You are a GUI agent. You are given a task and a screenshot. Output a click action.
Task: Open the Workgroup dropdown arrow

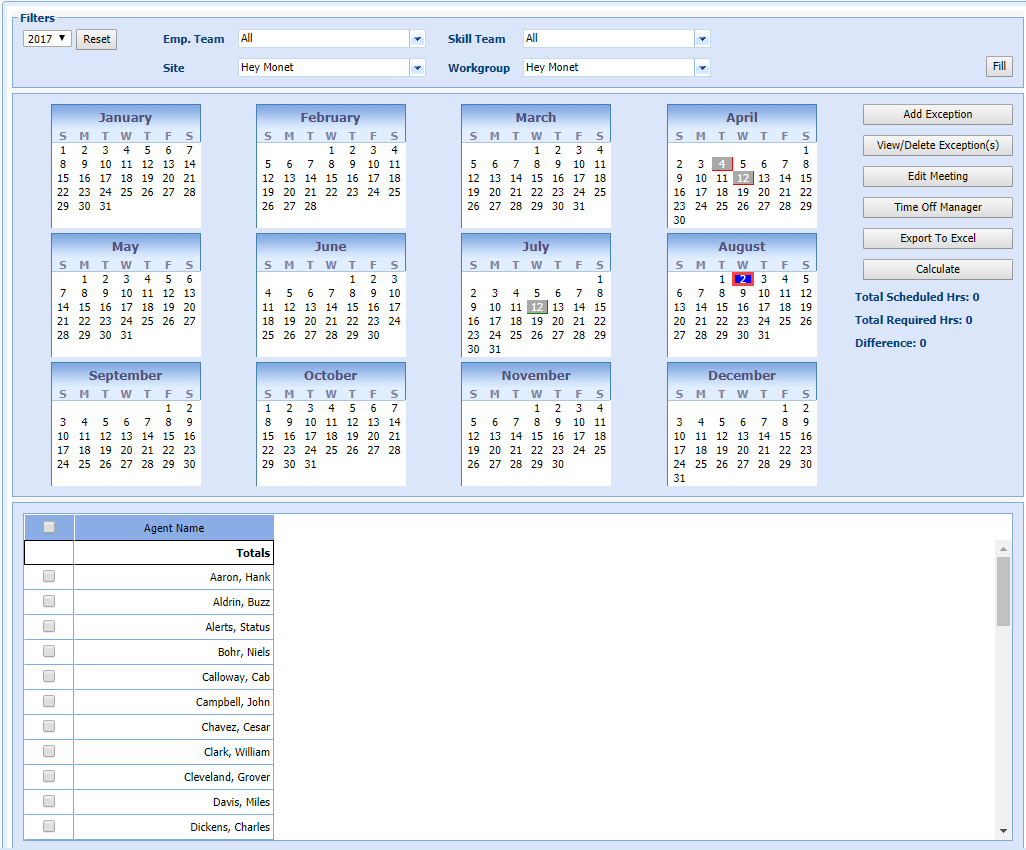click(x=702, y=68)
